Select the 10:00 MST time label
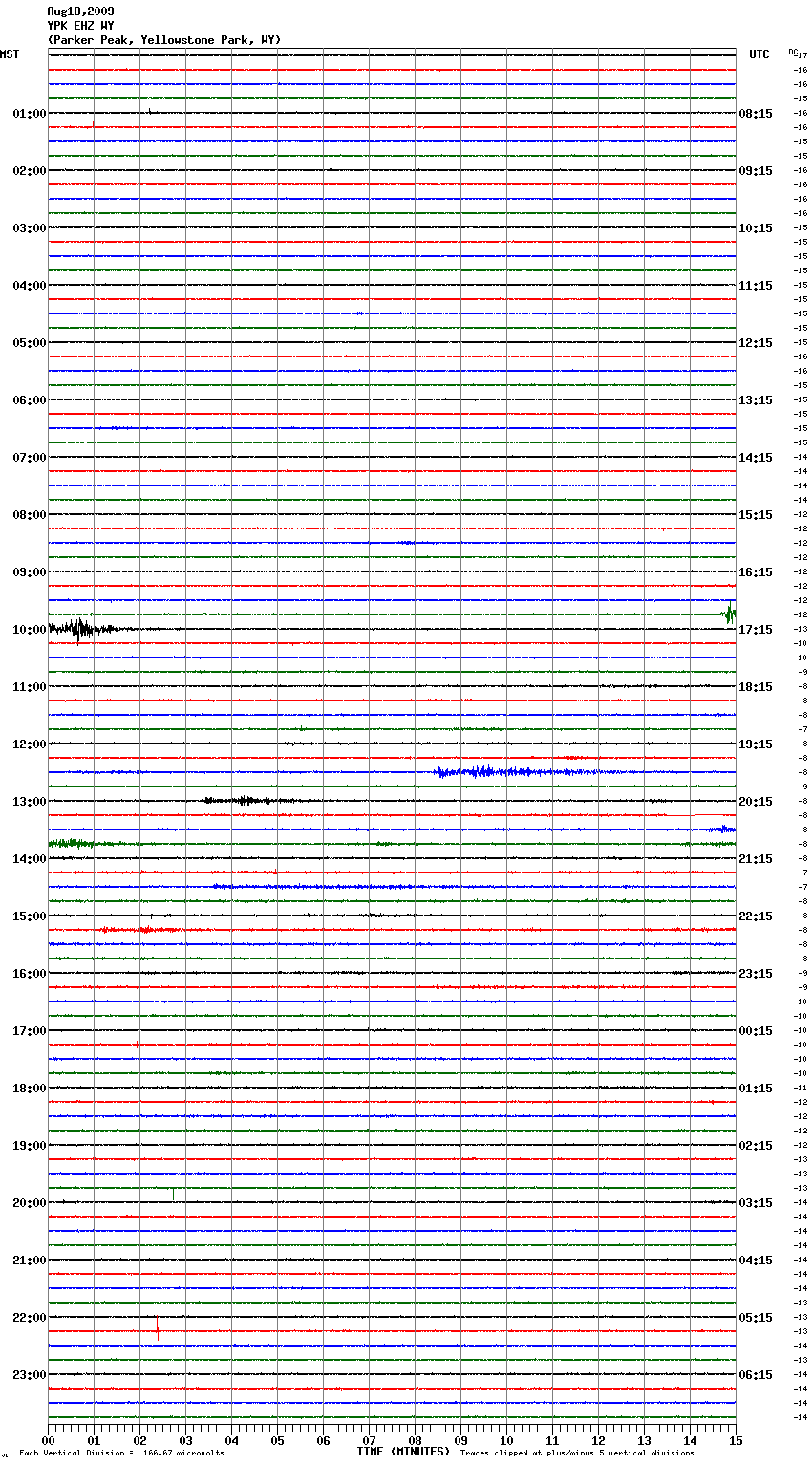Viewport: 812px width, 1466px height. [x=30, y=630]
